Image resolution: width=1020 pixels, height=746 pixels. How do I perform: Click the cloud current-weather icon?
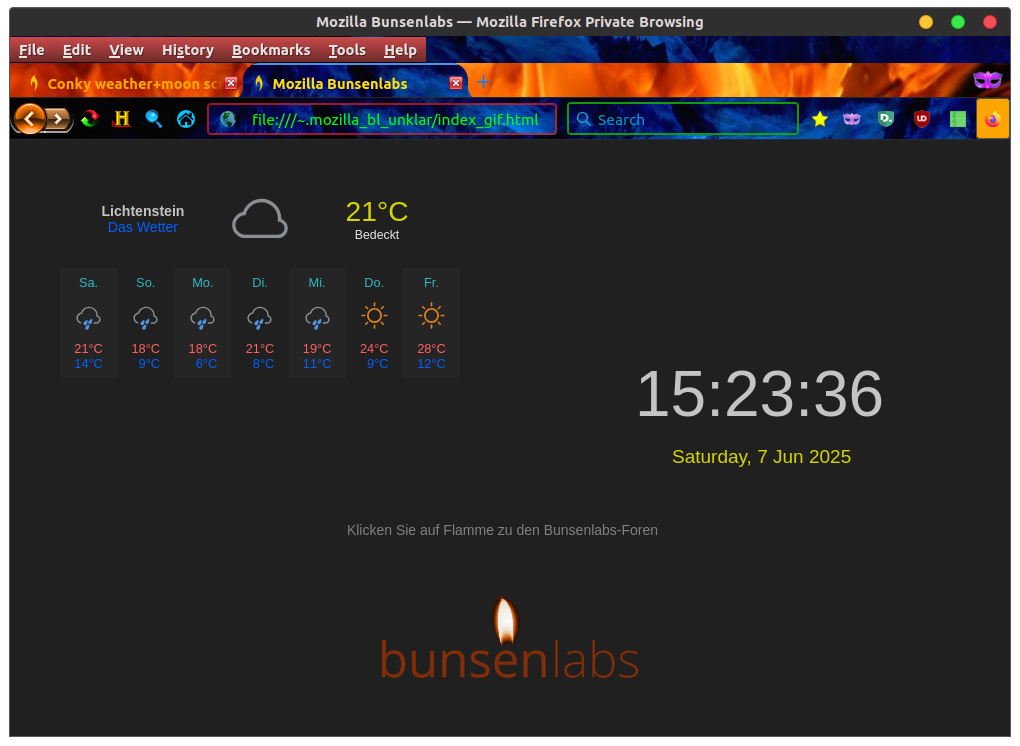(260, 219)
